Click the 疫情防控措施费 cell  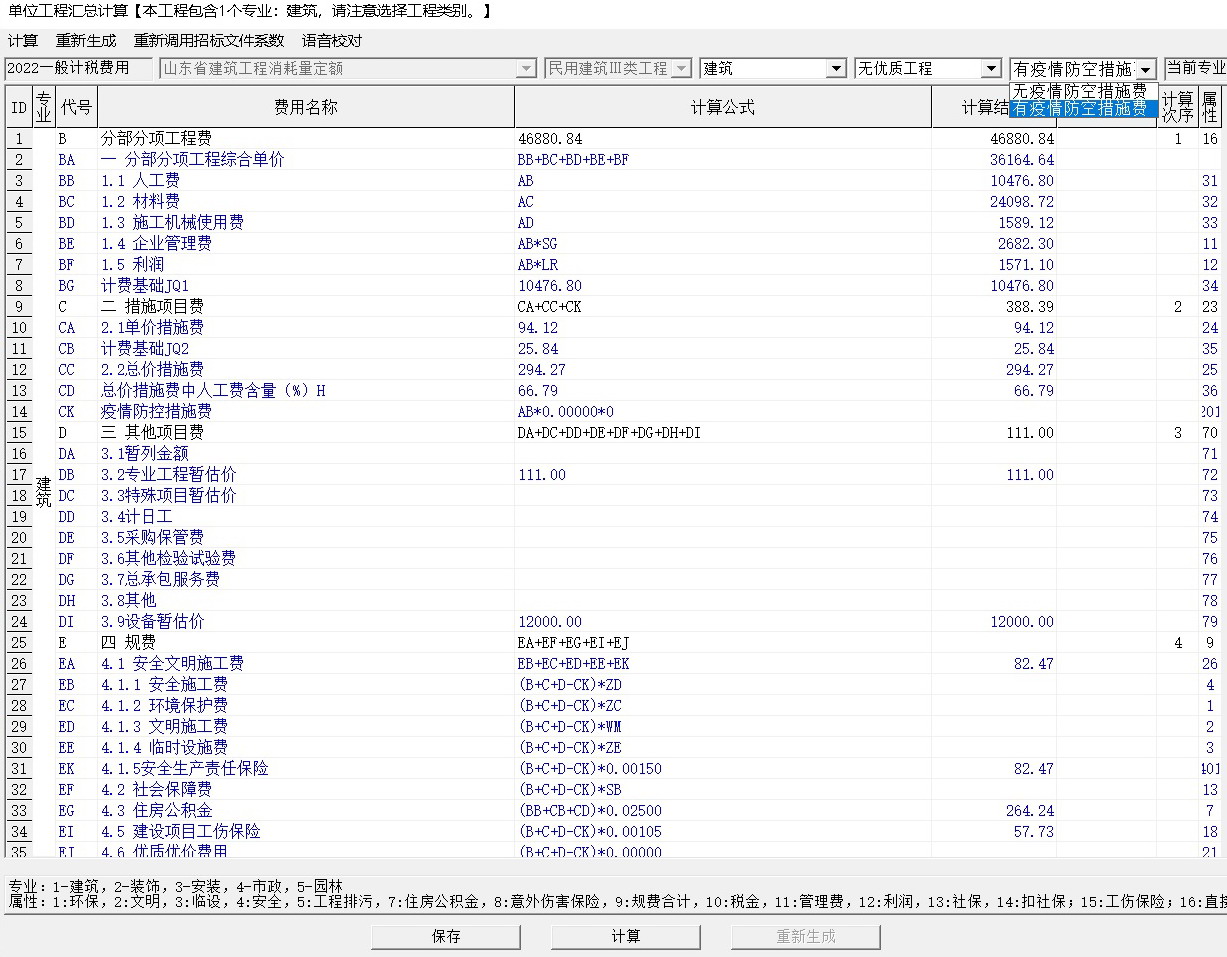click(306, 412)
